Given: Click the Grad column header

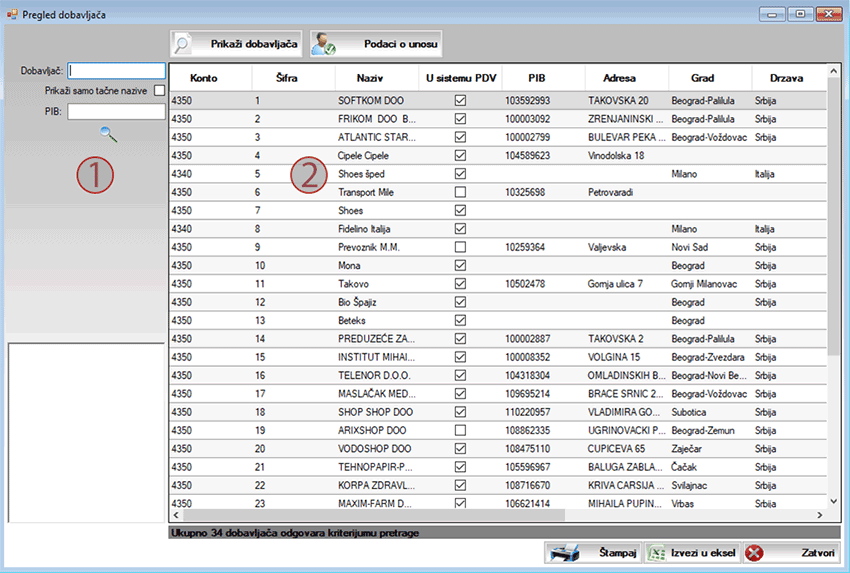Looking at the screenshot, I should 710,78.
